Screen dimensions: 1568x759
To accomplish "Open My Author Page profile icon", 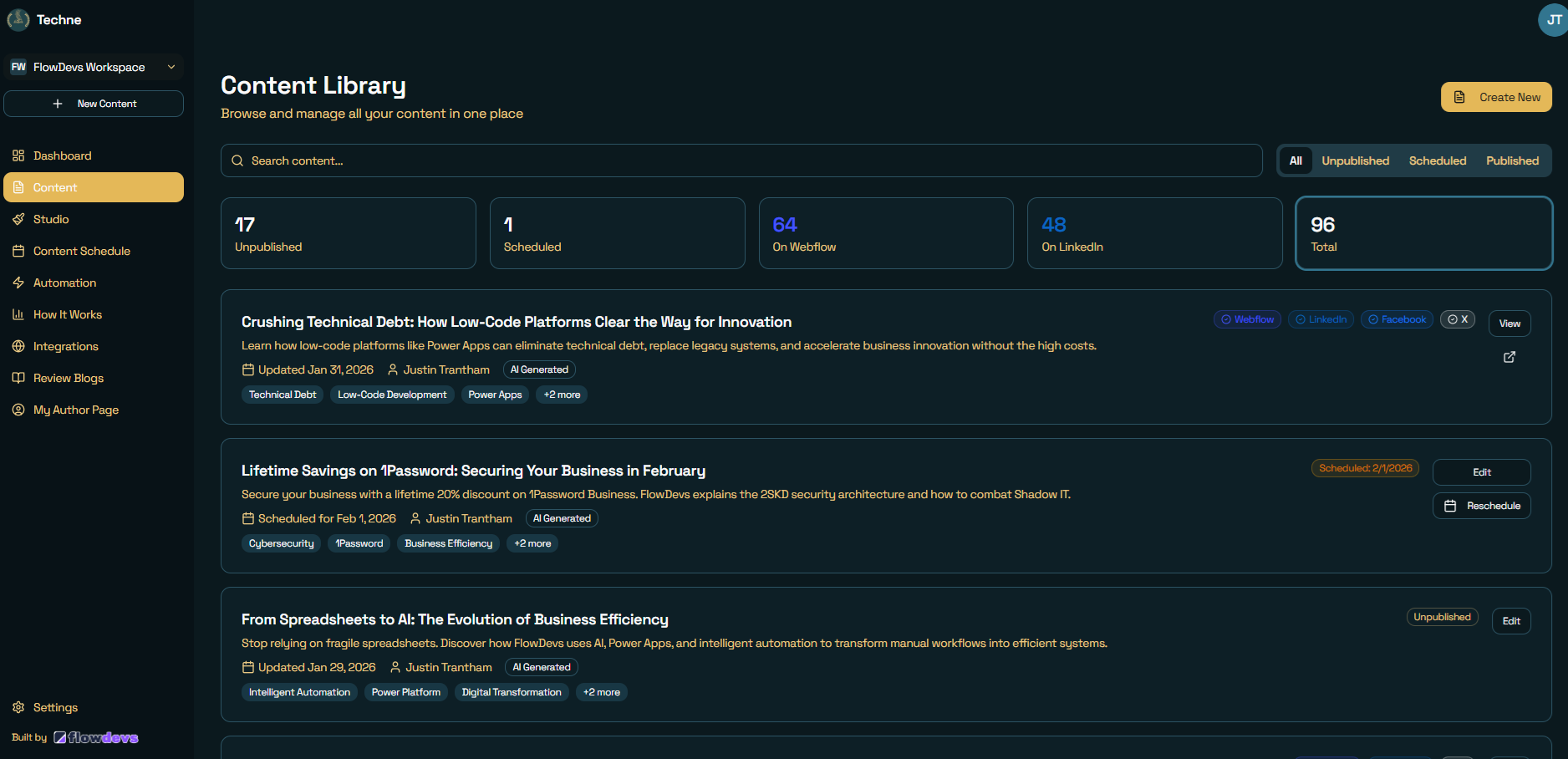I will [x=18, y=410].
